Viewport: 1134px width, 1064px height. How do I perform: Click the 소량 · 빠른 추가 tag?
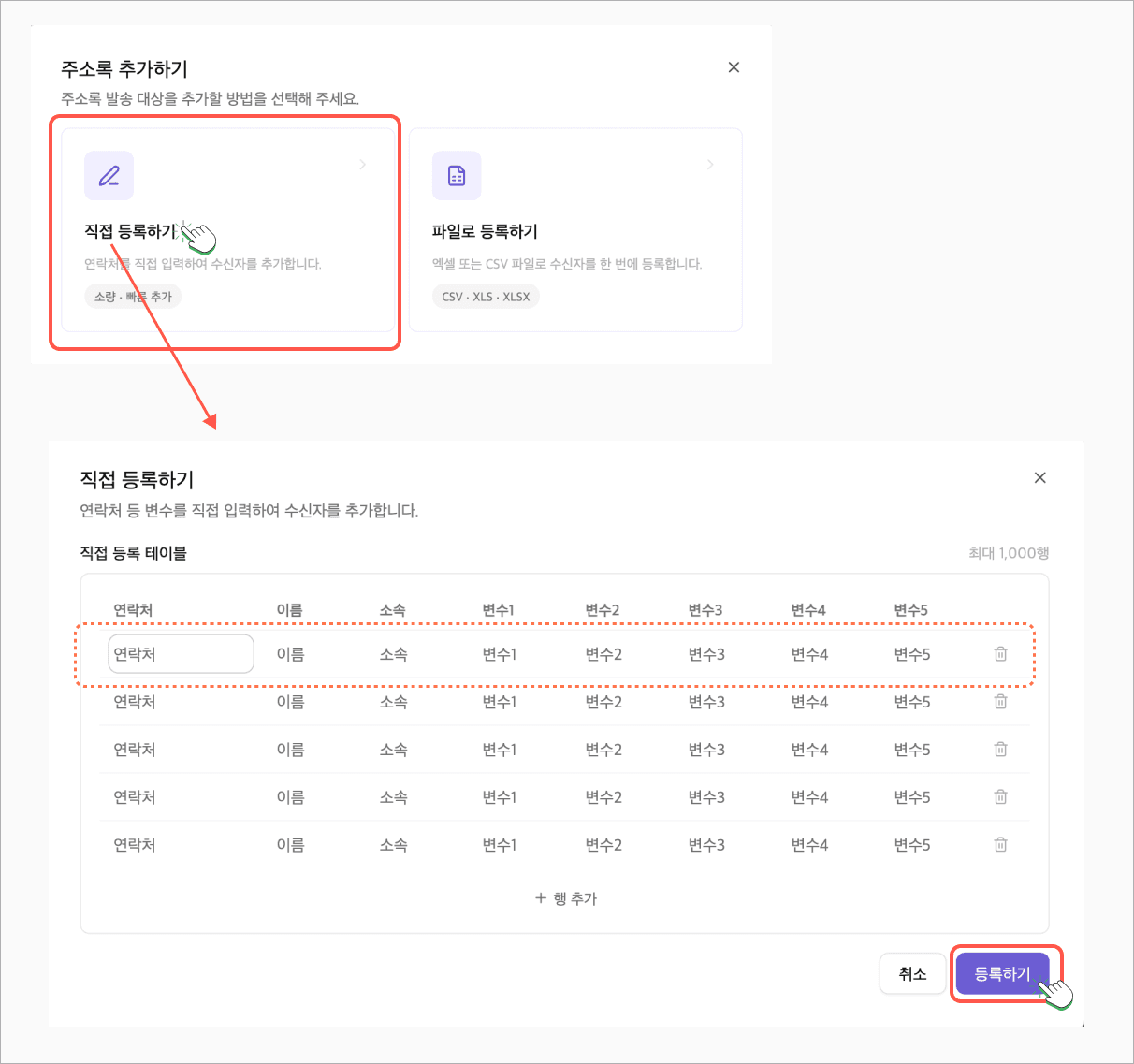(x=133, y=297)
